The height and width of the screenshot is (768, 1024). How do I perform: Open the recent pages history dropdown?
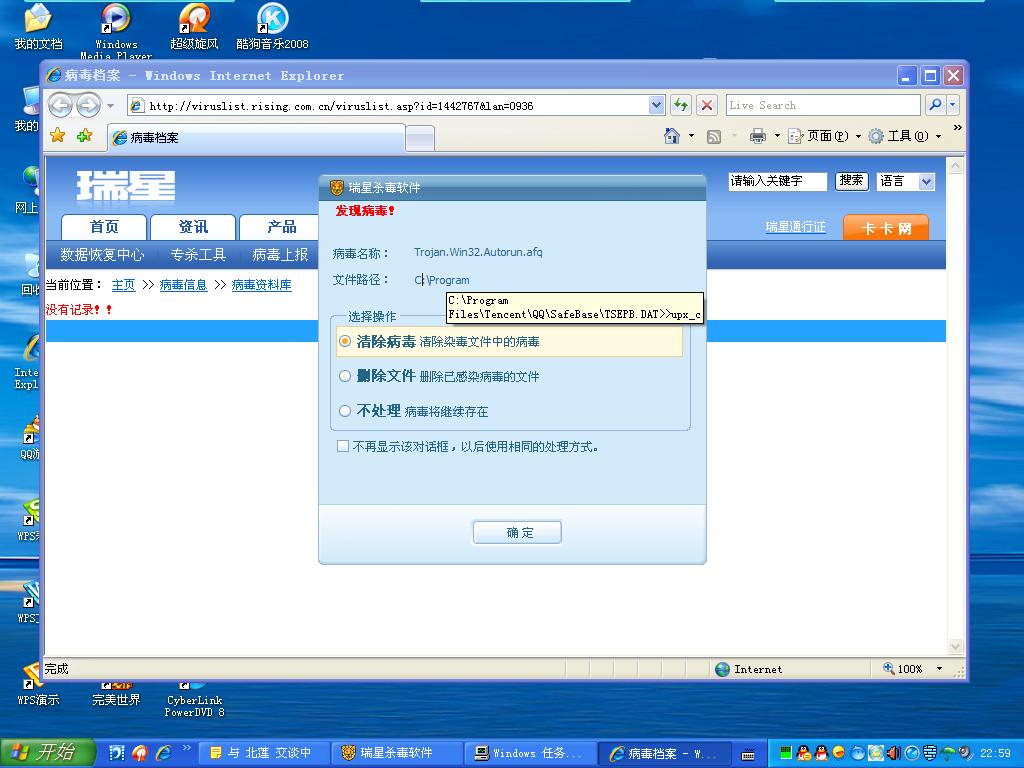click(110, 106)
